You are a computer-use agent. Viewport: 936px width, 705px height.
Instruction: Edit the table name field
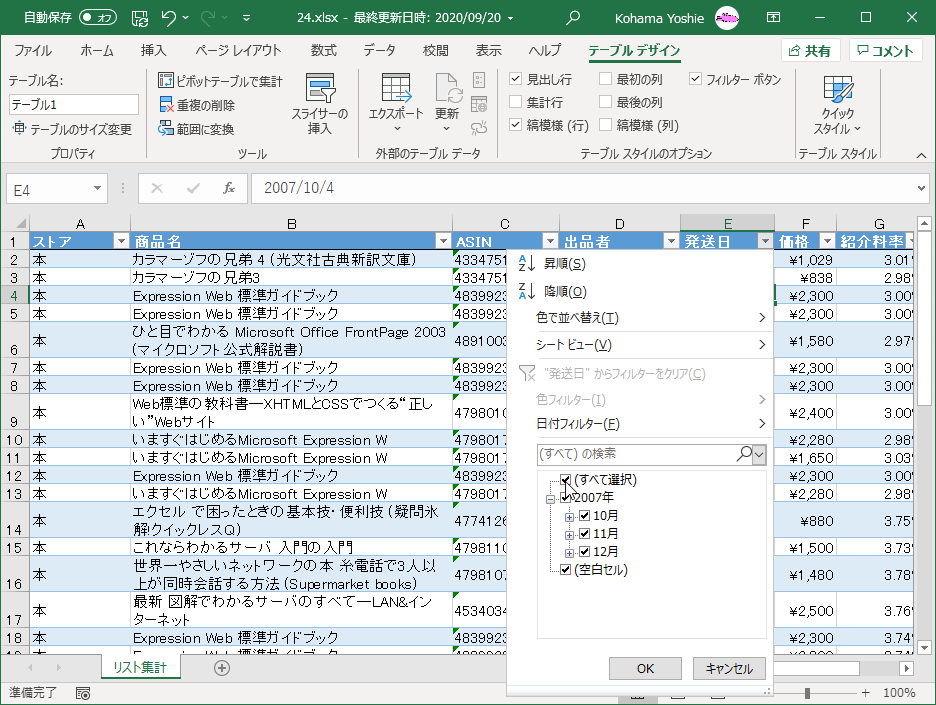(74, 104)
